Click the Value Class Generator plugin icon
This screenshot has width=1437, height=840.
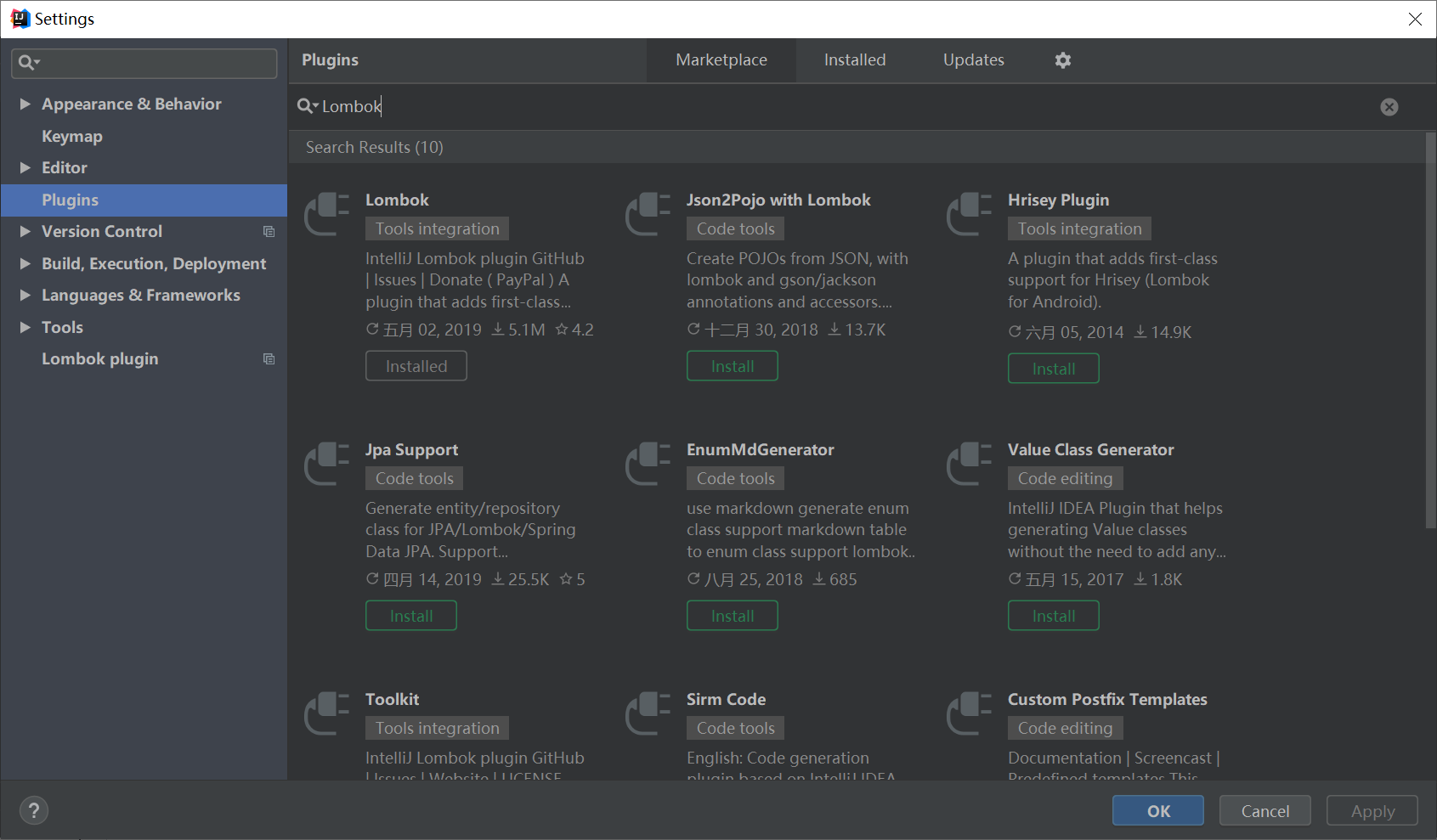click(x=970, y=464)
